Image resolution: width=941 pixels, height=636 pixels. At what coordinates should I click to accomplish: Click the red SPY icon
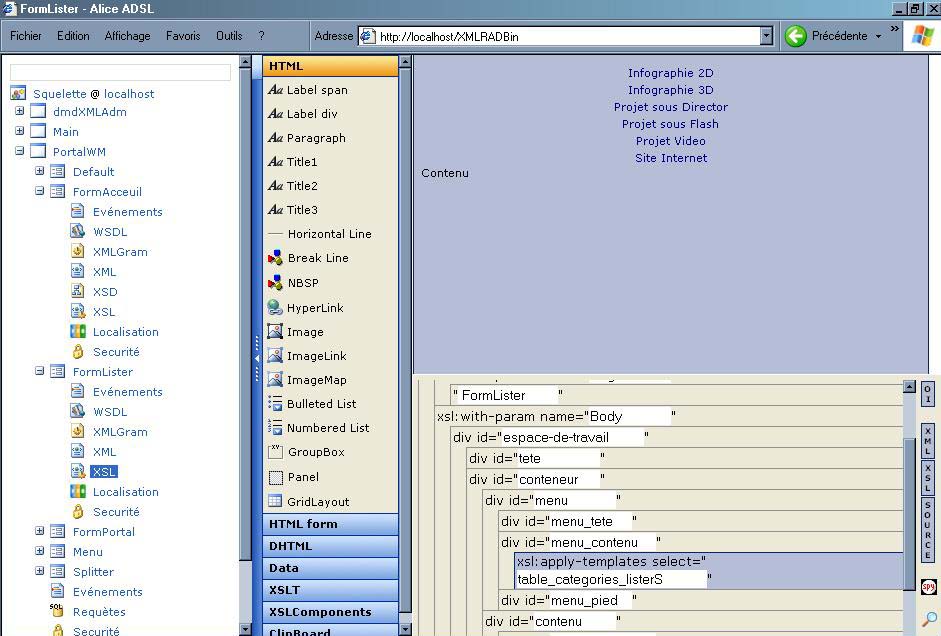(928, 587)
